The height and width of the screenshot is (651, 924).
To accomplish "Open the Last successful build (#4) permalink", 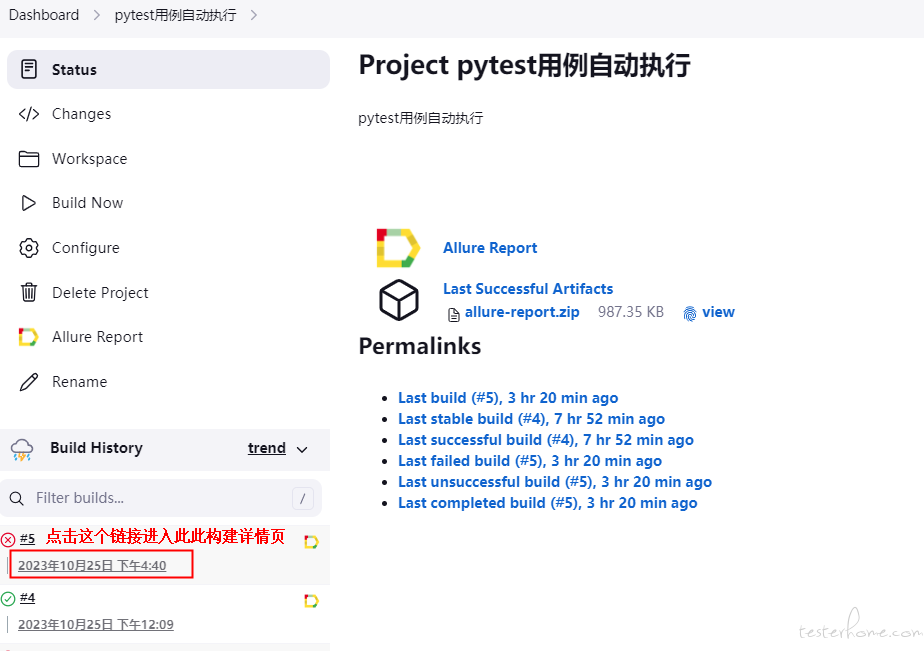I will (546, 440).
